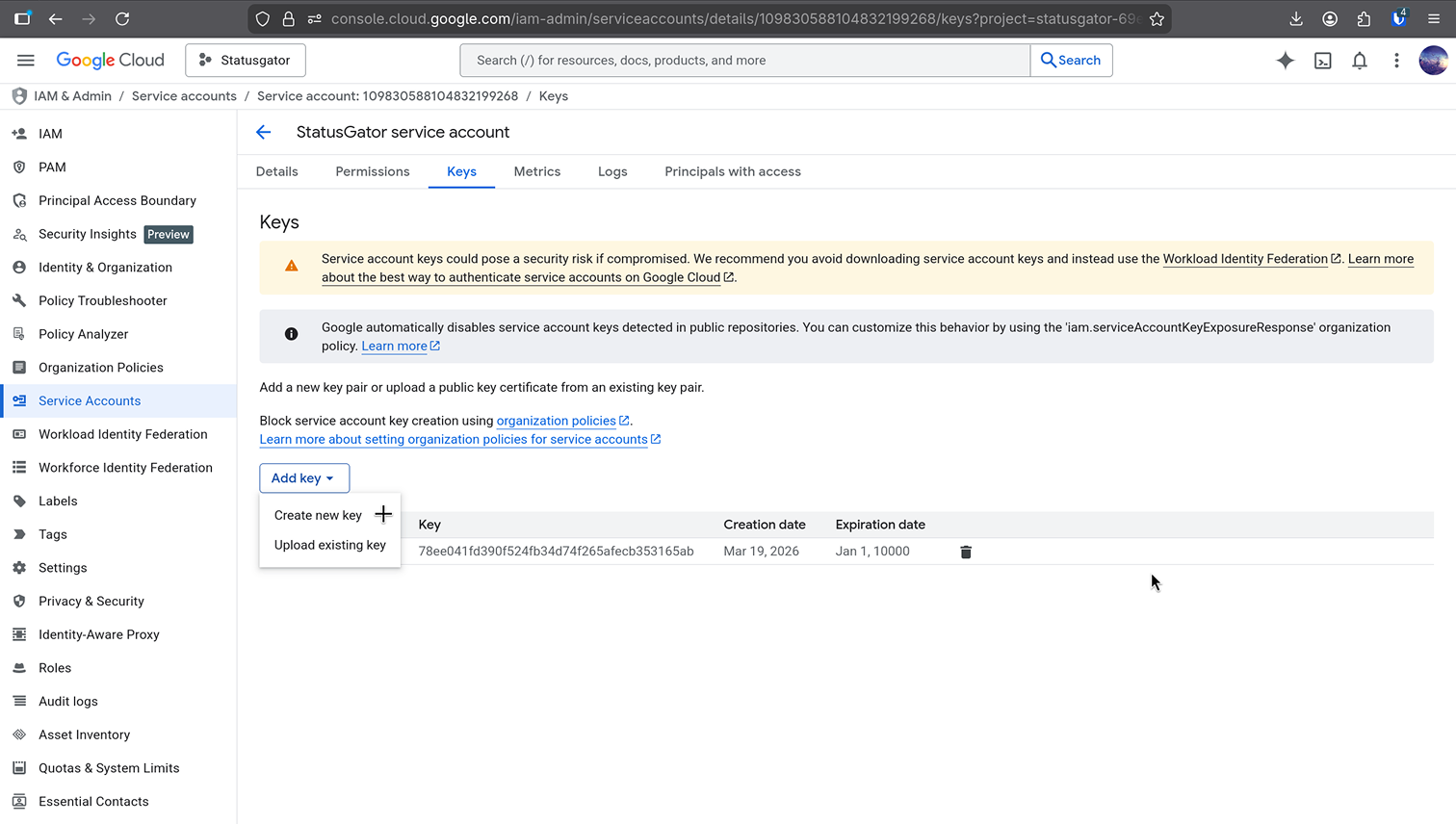Open Privacy & Security in sidebar
Viewport: 1456px width, 824px height.
pyautogui.click(x=118, y=602)
